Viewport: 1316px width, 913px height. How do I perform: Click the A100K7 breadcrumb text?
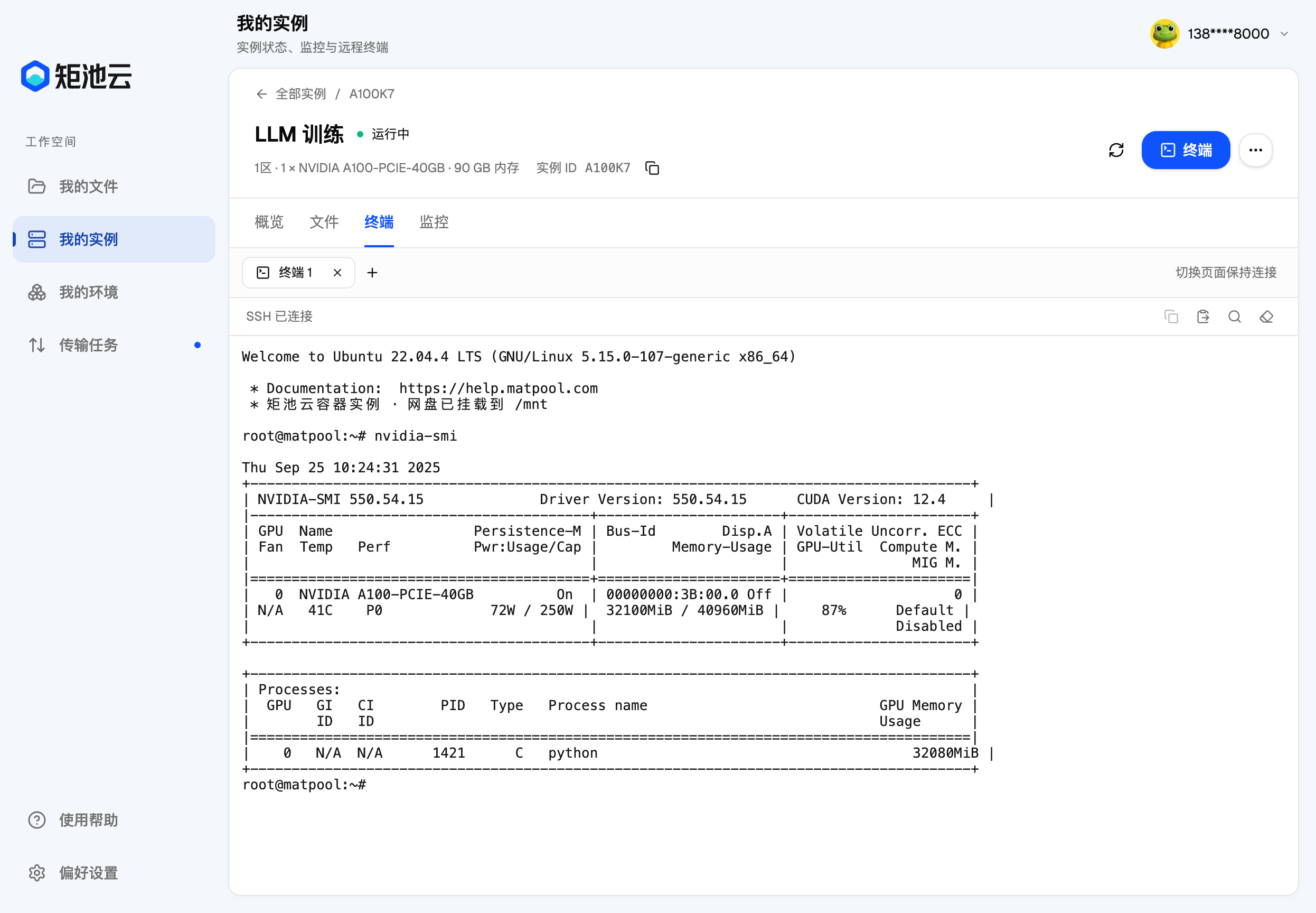pos(372,94)
